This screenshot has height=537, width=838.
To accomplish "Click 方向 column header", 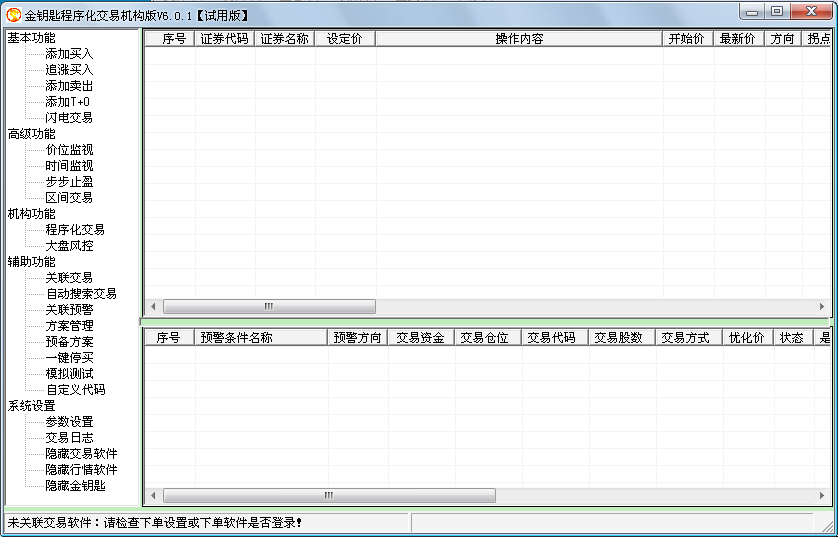I will (783, 39).
